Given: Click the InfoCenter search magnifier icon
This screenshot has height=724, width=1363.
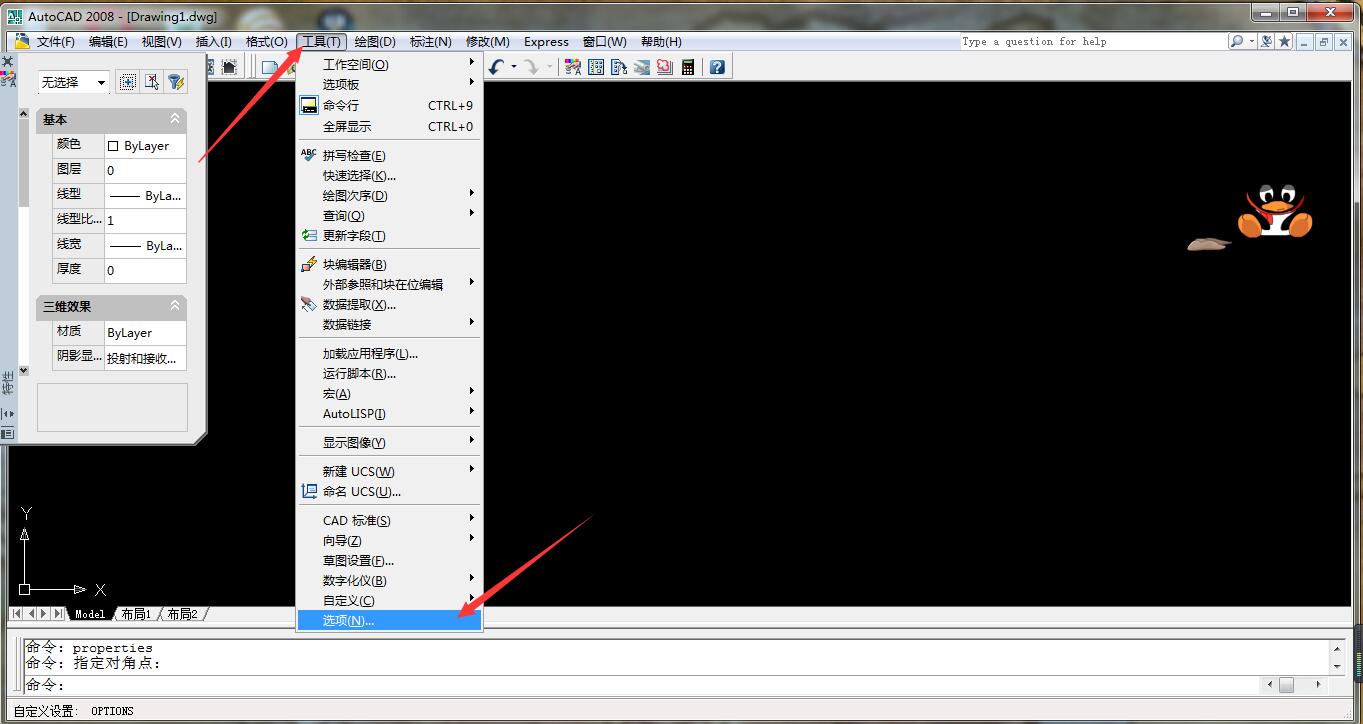Looking at the screenshot, I should point(1237,41).
